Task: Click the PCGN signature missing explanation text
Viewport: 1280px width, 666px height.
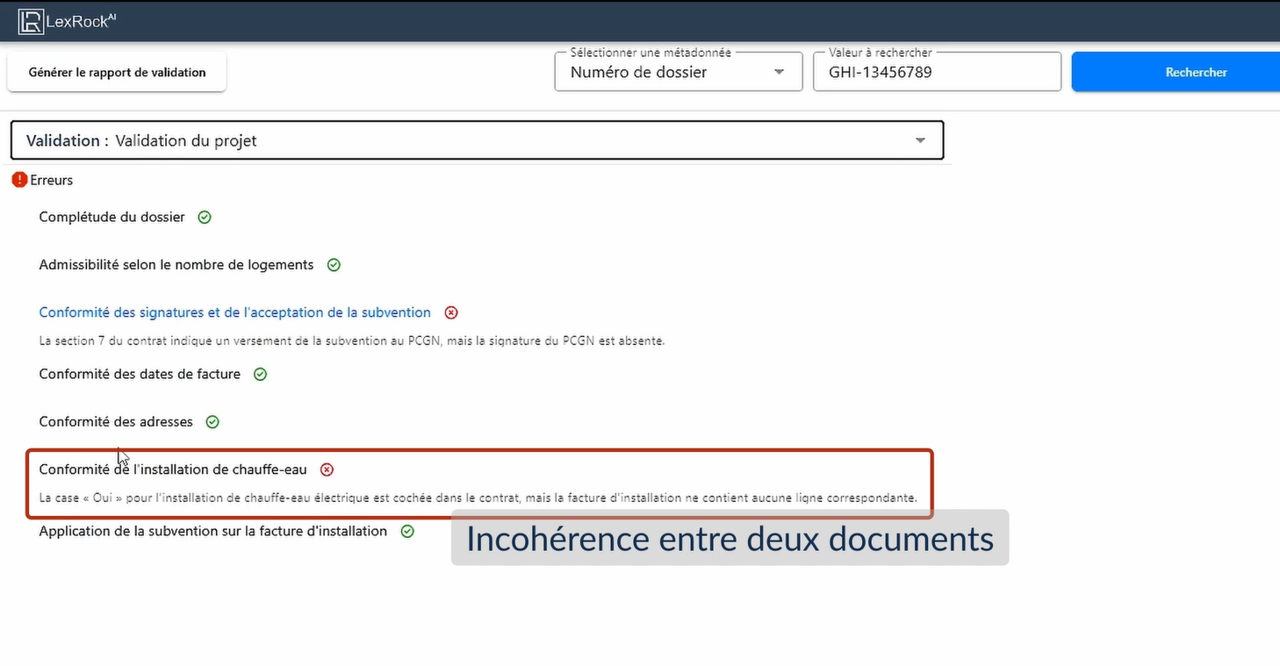Action: pyautogui.click(x=352, y=341)
